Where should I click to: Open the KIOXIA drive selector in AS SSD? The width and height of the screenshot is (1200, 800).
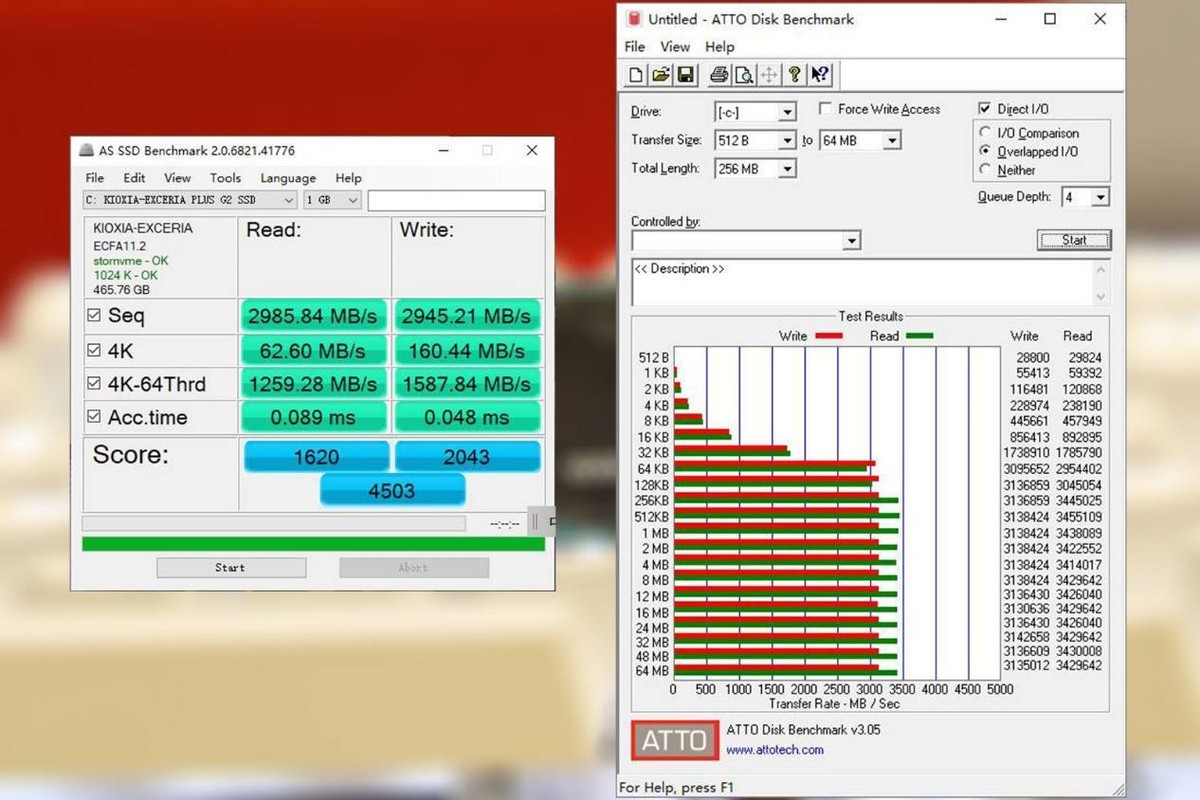click(190, 200)
